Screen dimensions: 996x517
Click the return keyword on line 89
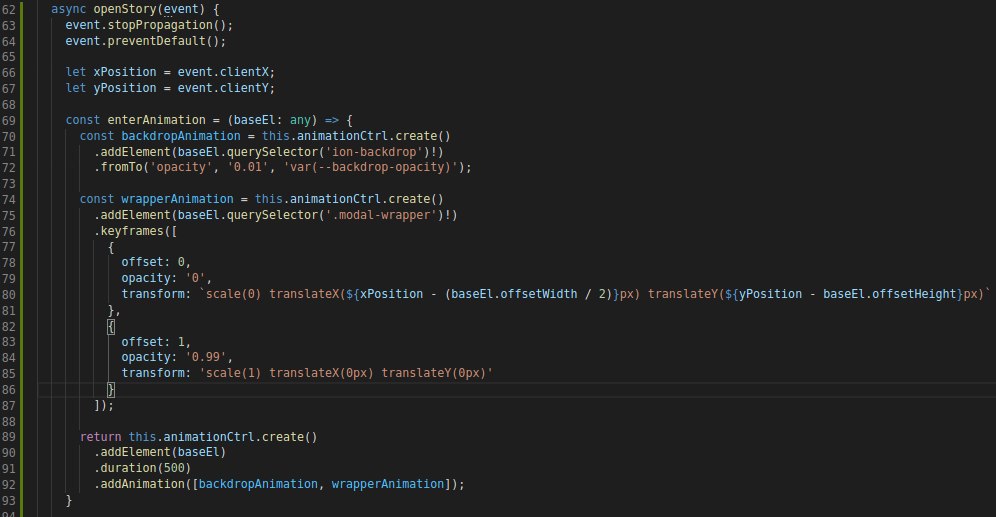click(100, 437)
